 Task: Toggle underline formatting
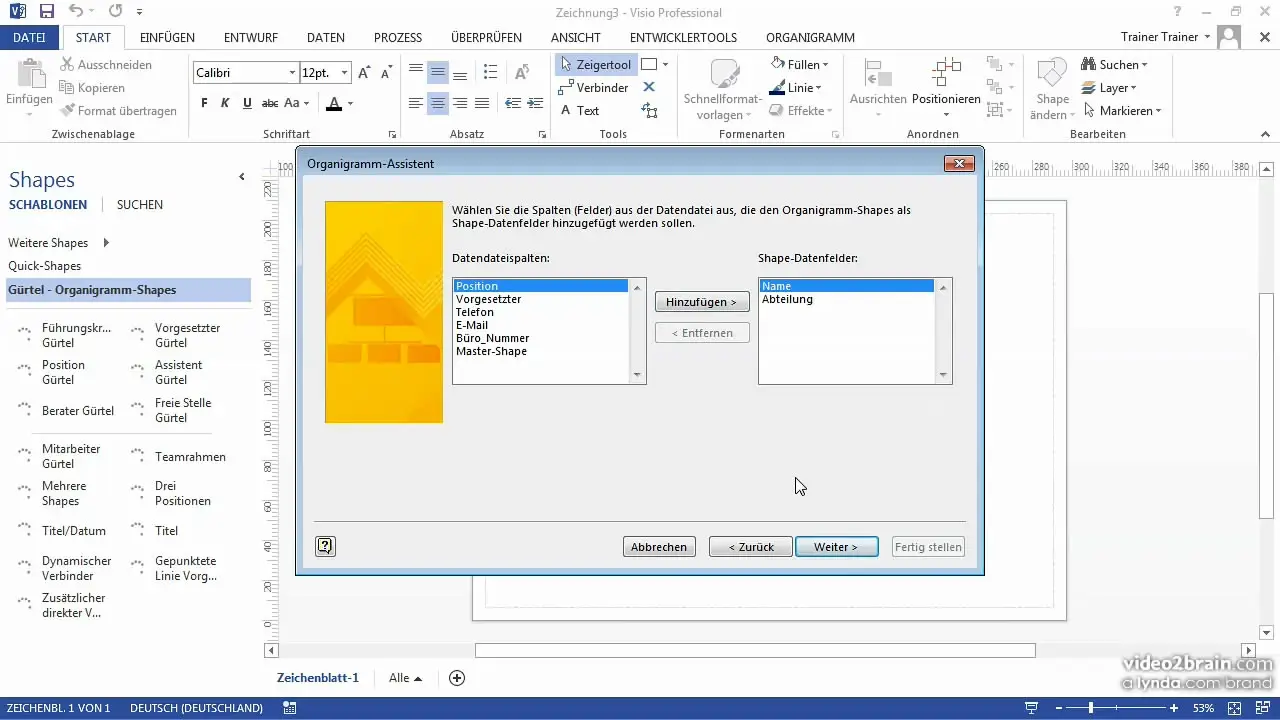tap(245, 102)
